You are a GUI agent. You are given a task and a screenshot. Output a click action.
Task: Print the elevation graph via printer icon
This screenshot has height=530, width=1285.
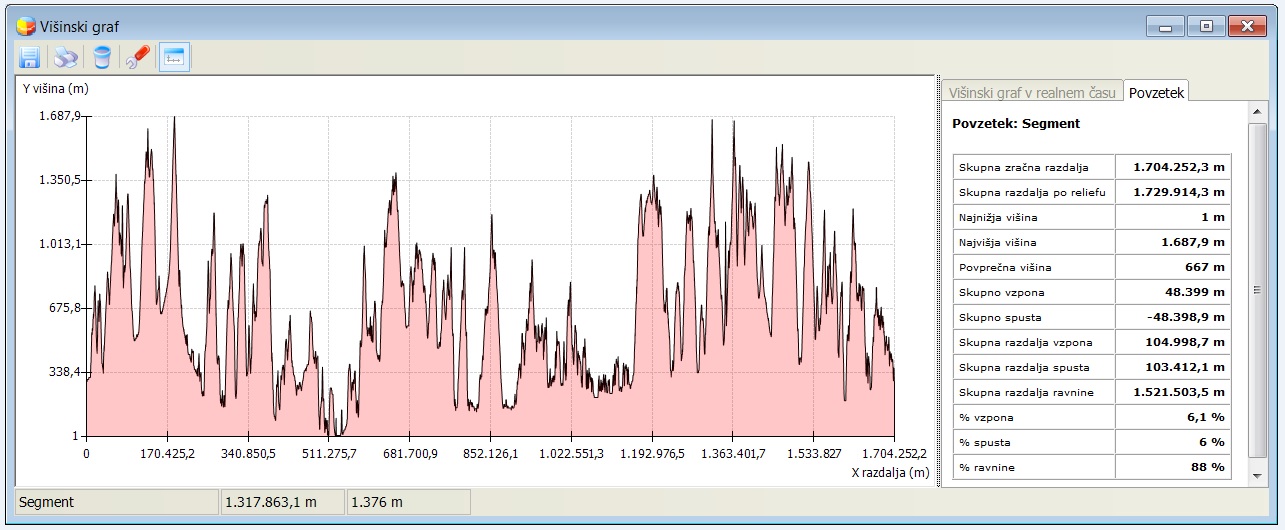[66, 58]
